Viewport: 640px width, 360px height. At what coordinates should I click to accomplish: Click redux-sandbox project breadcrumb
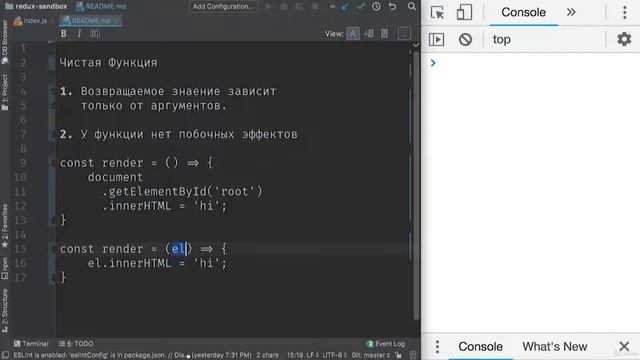pyautogui.click(x=36, y=7)
